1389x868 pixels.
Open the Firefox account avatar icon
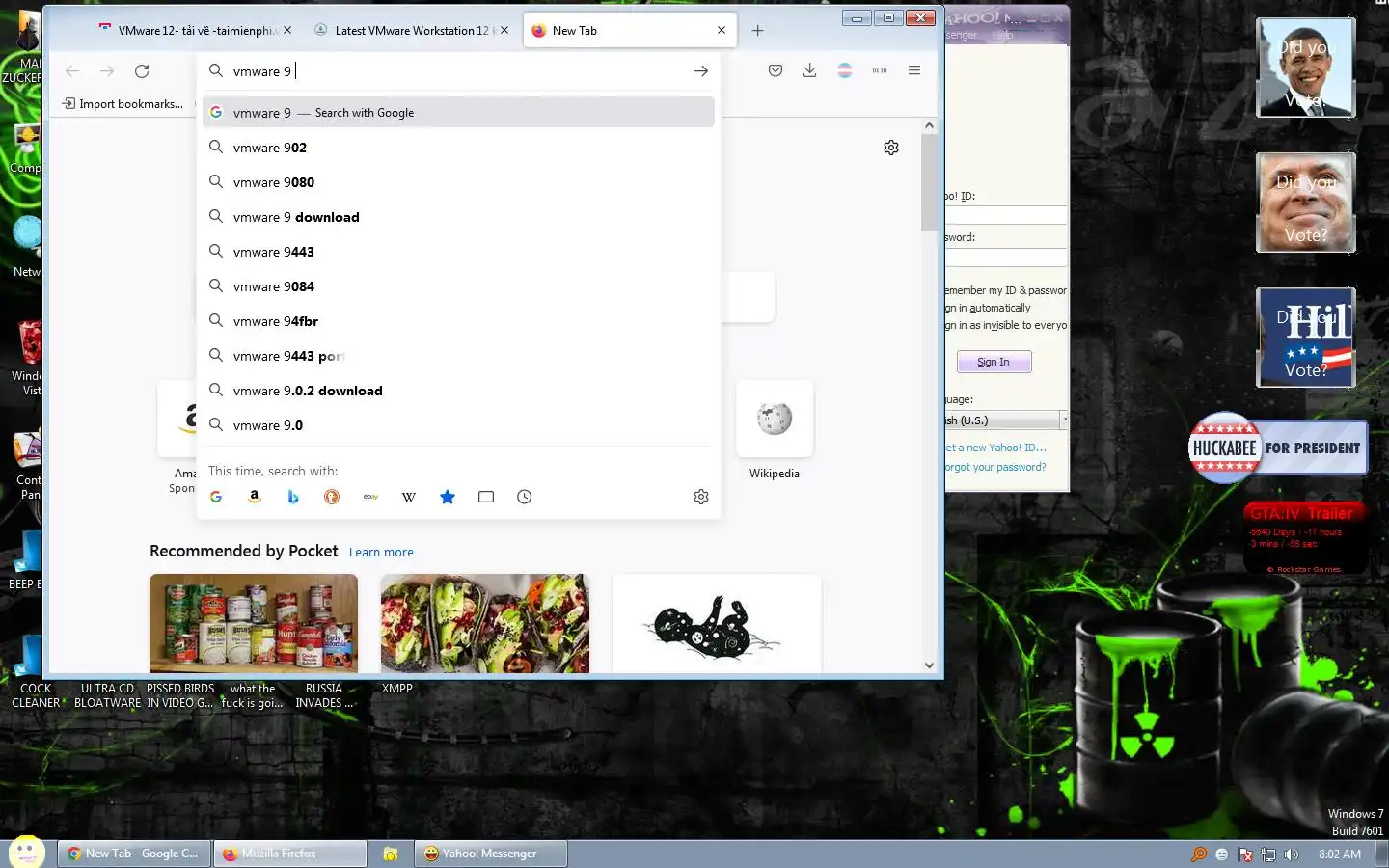845,70
